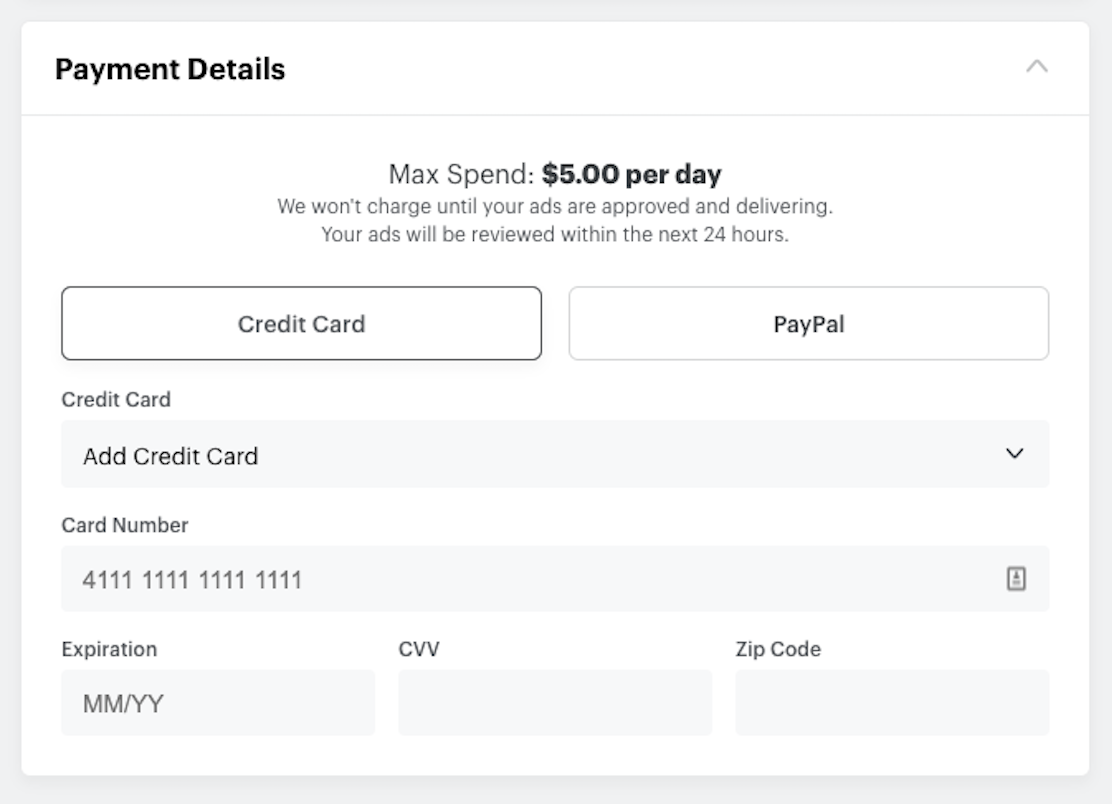Image resolution: width=1112 pixels, height=804 pixels.
Task: Click the Zip Code field label
Action: click(x=778, y=649)
